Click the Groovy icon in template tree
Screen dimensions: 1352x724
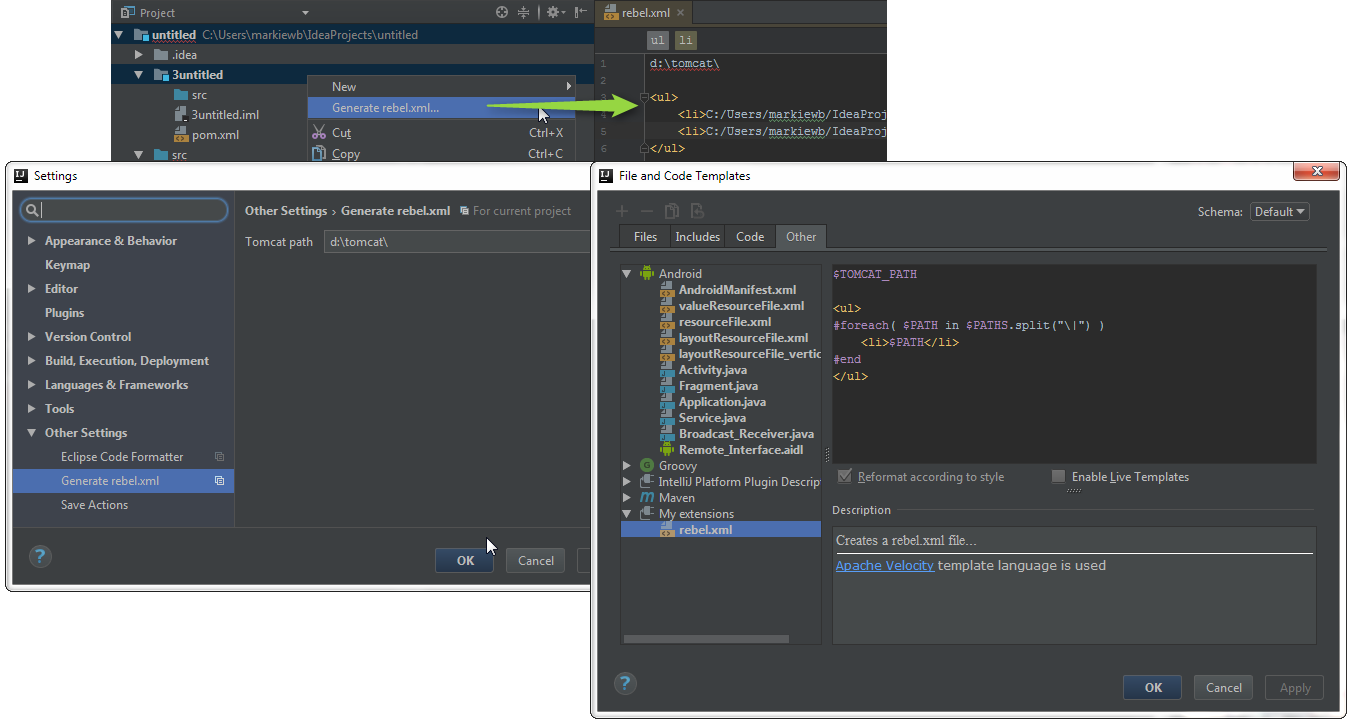647,465
